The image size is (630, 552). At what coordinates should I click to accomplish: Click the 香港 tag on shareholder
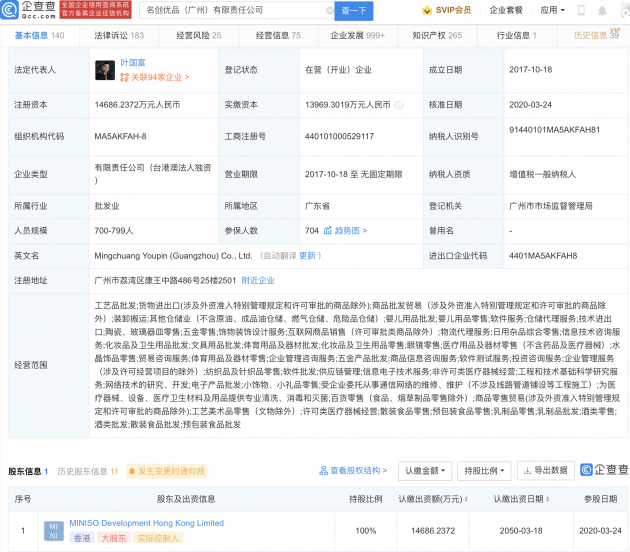(82, 538)
